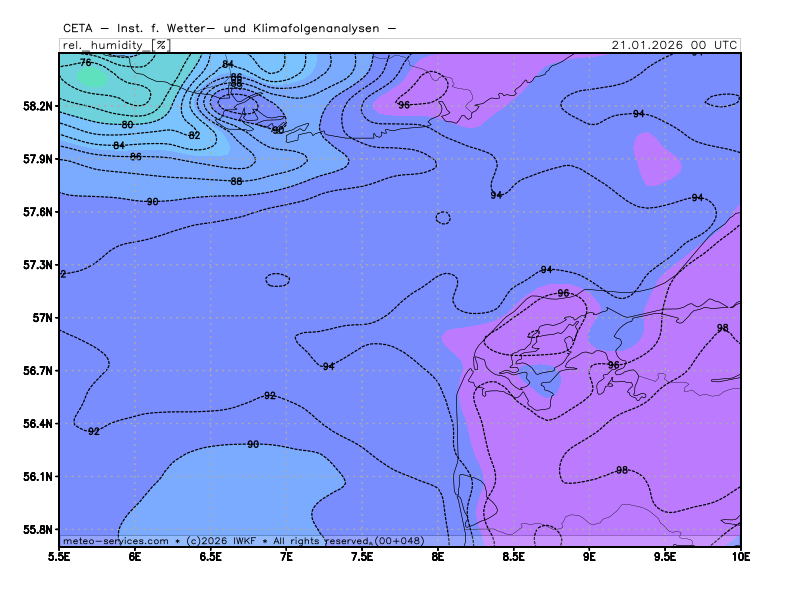Screen dimensions: 800x600
Task: Select the 6.5E longitude label
Action: (211, 555)
